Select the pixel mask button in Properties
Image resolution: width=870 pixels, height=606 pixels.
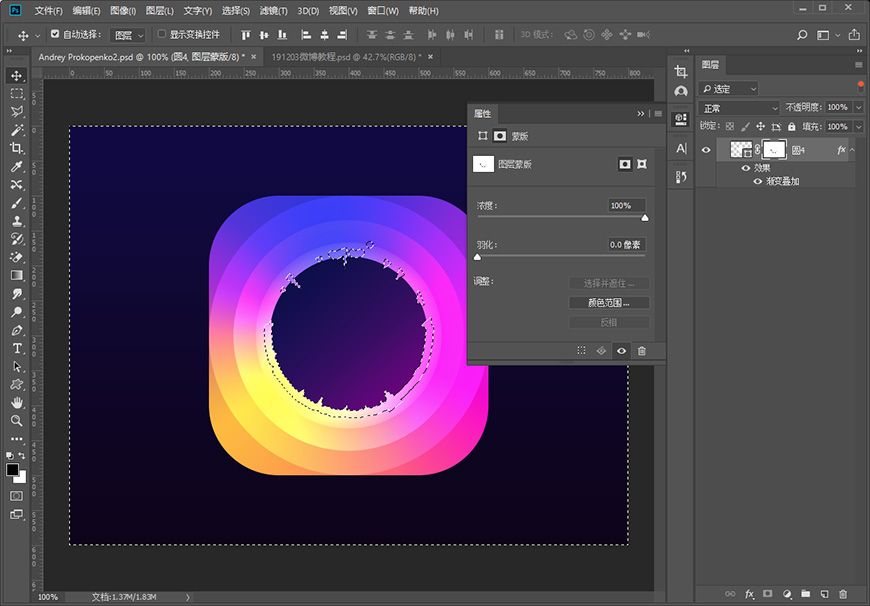(625, 164)
